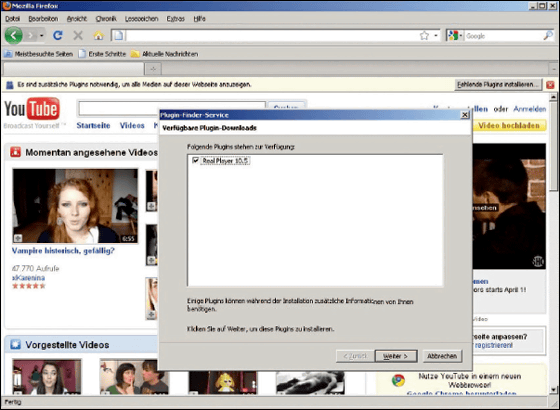Uncheck the Real Player 10.5 checkbox

[195, 160]
